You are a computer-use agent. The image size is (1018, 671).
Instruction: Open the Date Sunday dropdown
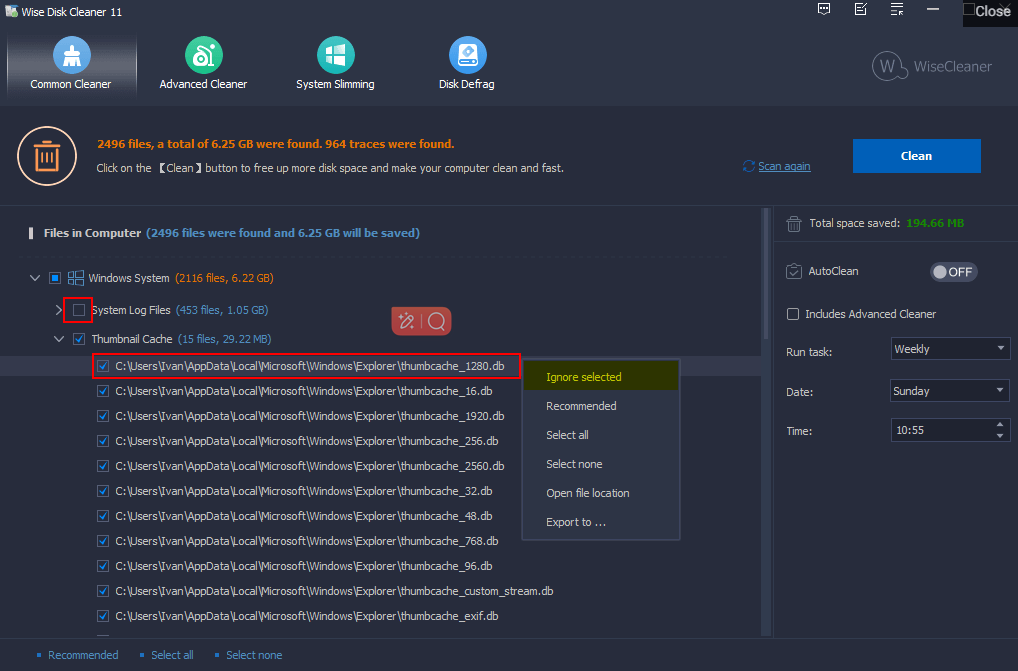pyautogui.click(x=950, y=391)
